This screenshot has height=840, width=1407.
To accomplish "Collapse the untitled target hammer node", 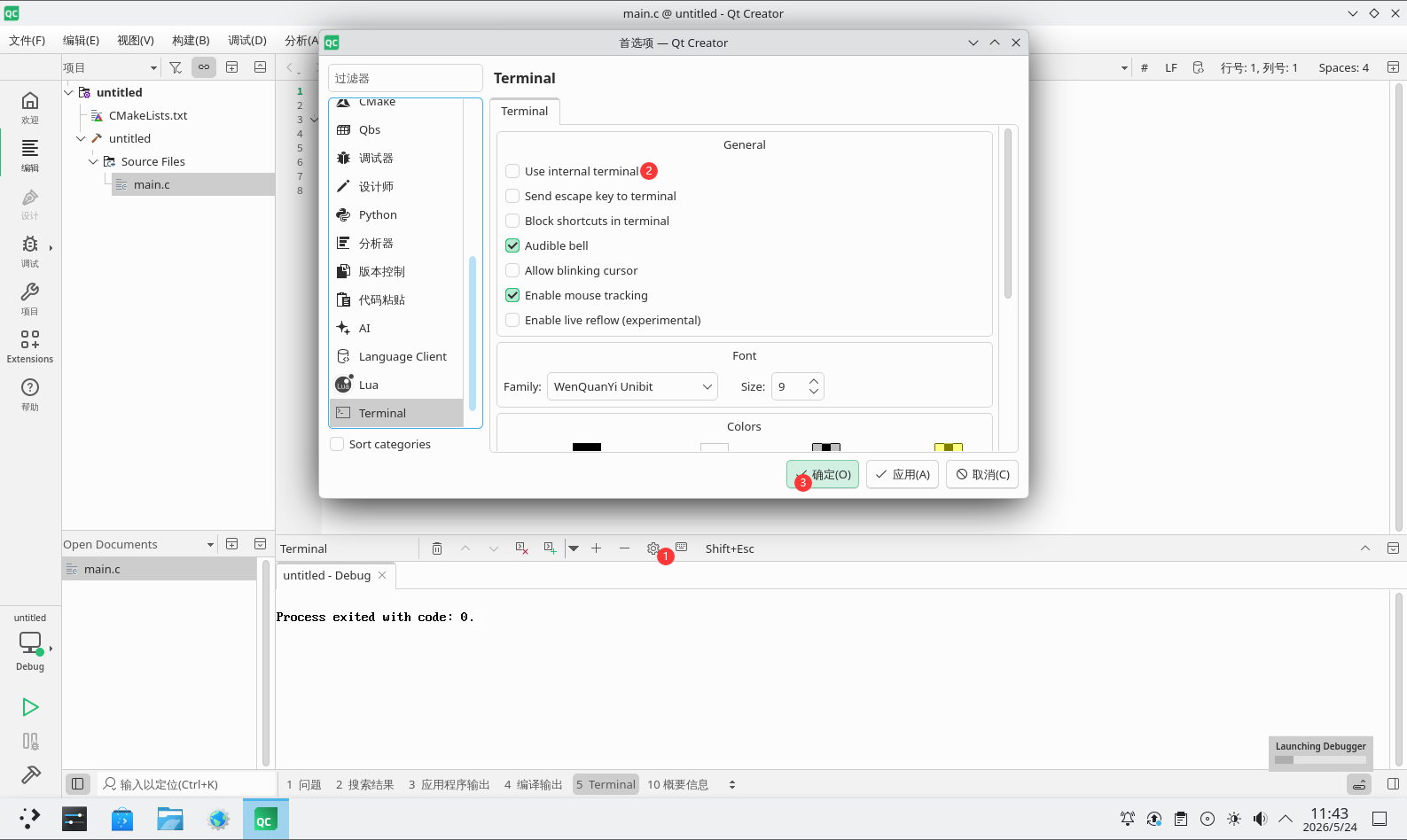I will tap(81, 138).
